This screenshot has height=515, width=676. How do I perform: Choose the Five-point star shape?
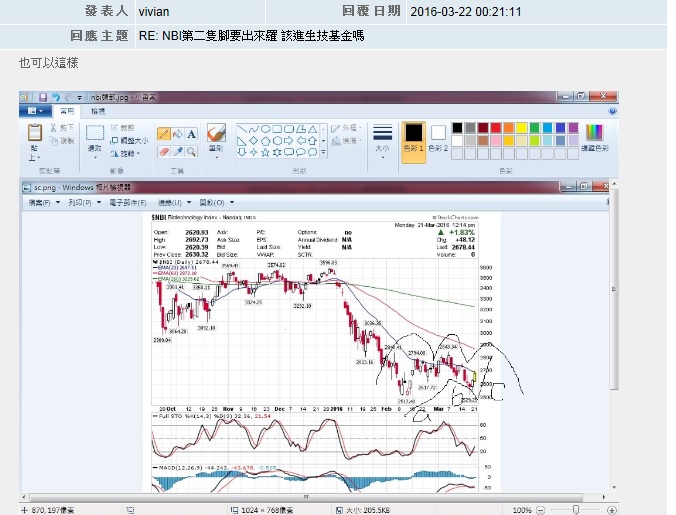click(266, 152)
